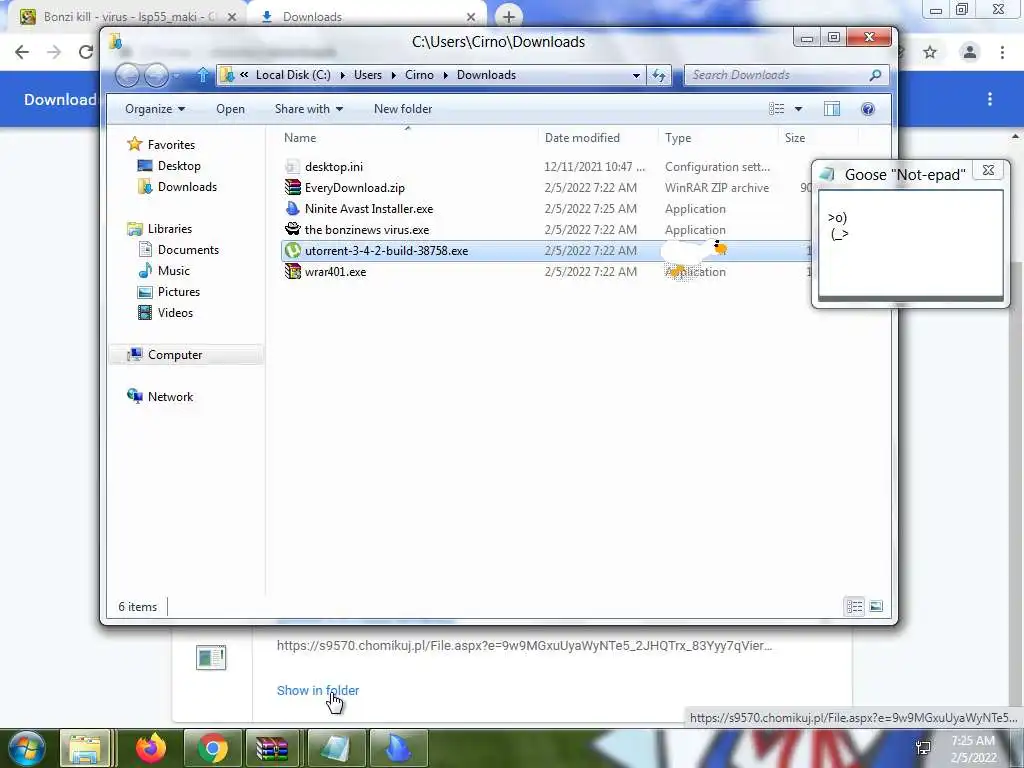Open Chrome's three-dot menu
Viewport: 1024px width, 768px height.
pos(1002,52)
